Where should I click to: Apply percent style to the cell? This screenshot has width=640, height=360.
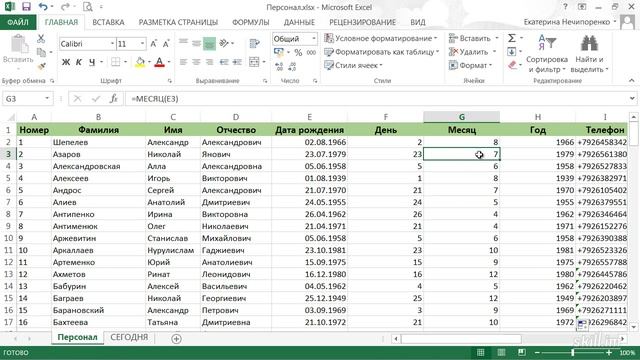click(x=298, y=53)
